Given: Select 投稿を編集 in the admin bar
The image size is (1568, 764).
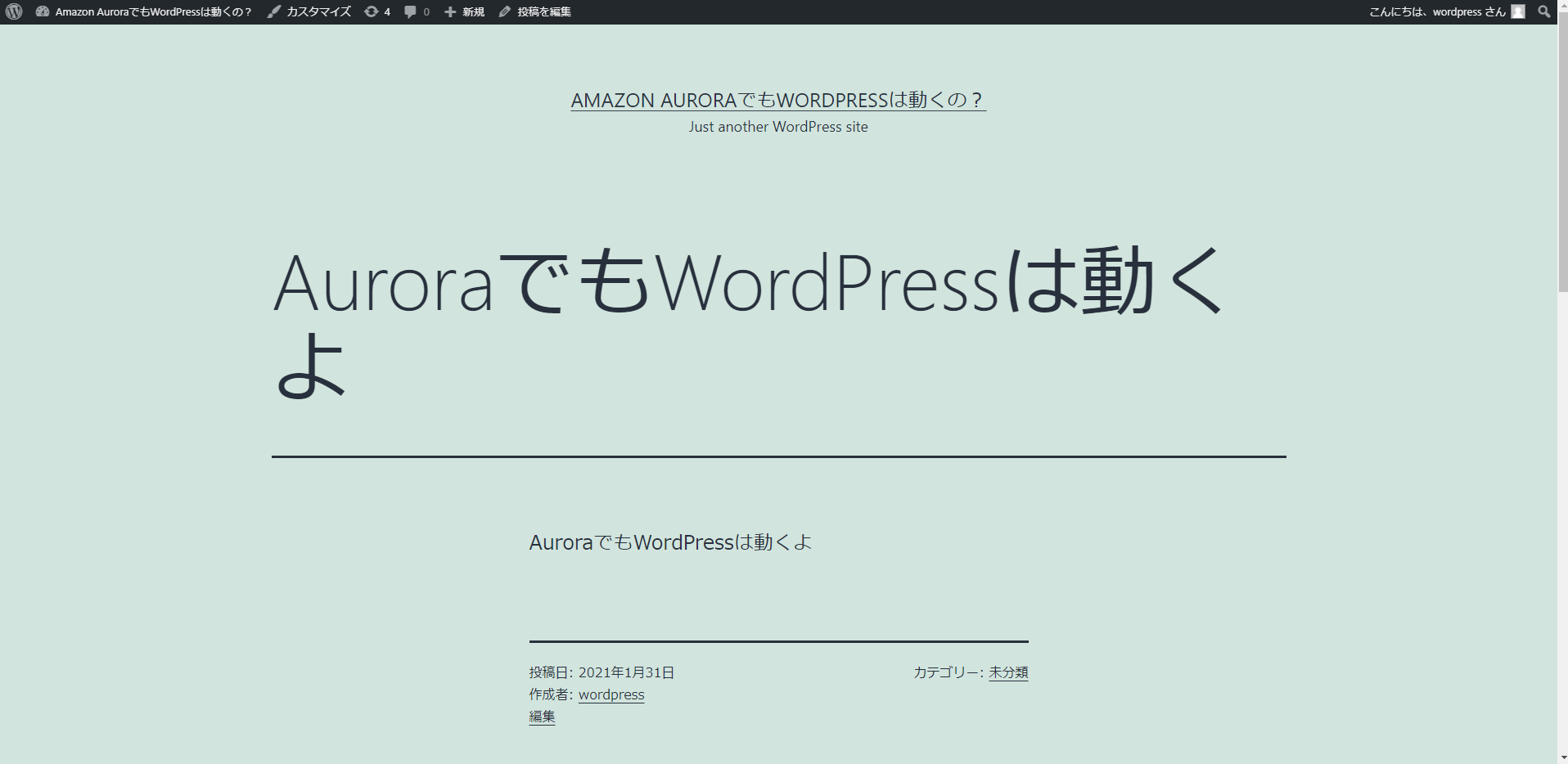Looking at the screenshot, I should tap(543, 11).
